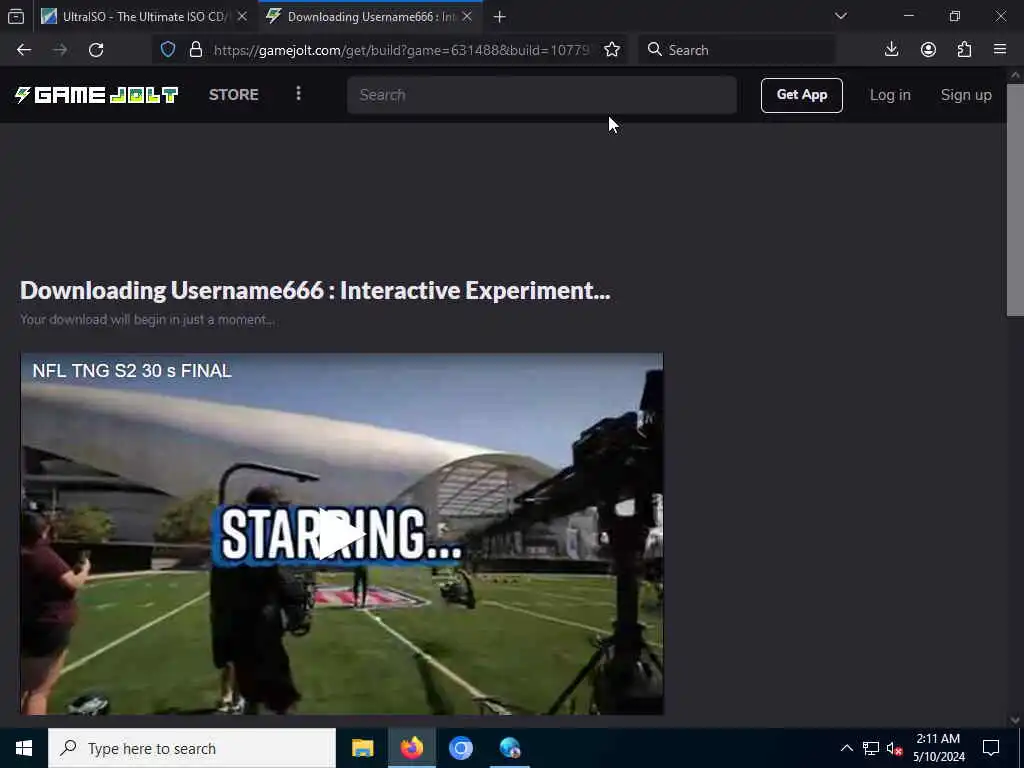
Task: Click the scrollbar up arrow
Action: pyautogui.click(x=1015, y=74)
